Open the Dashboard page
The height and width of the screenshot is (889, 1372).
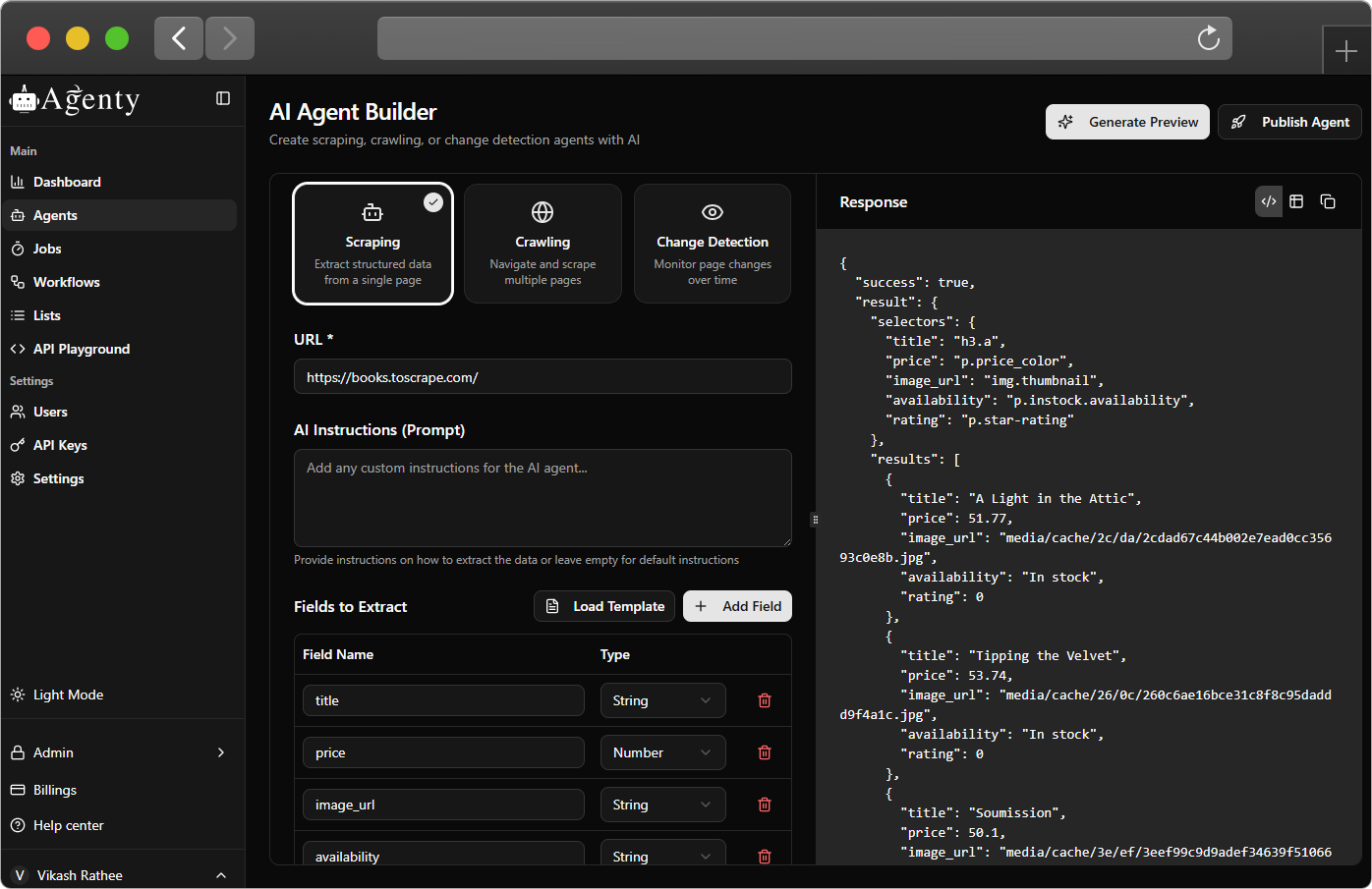tap(67, 182)
